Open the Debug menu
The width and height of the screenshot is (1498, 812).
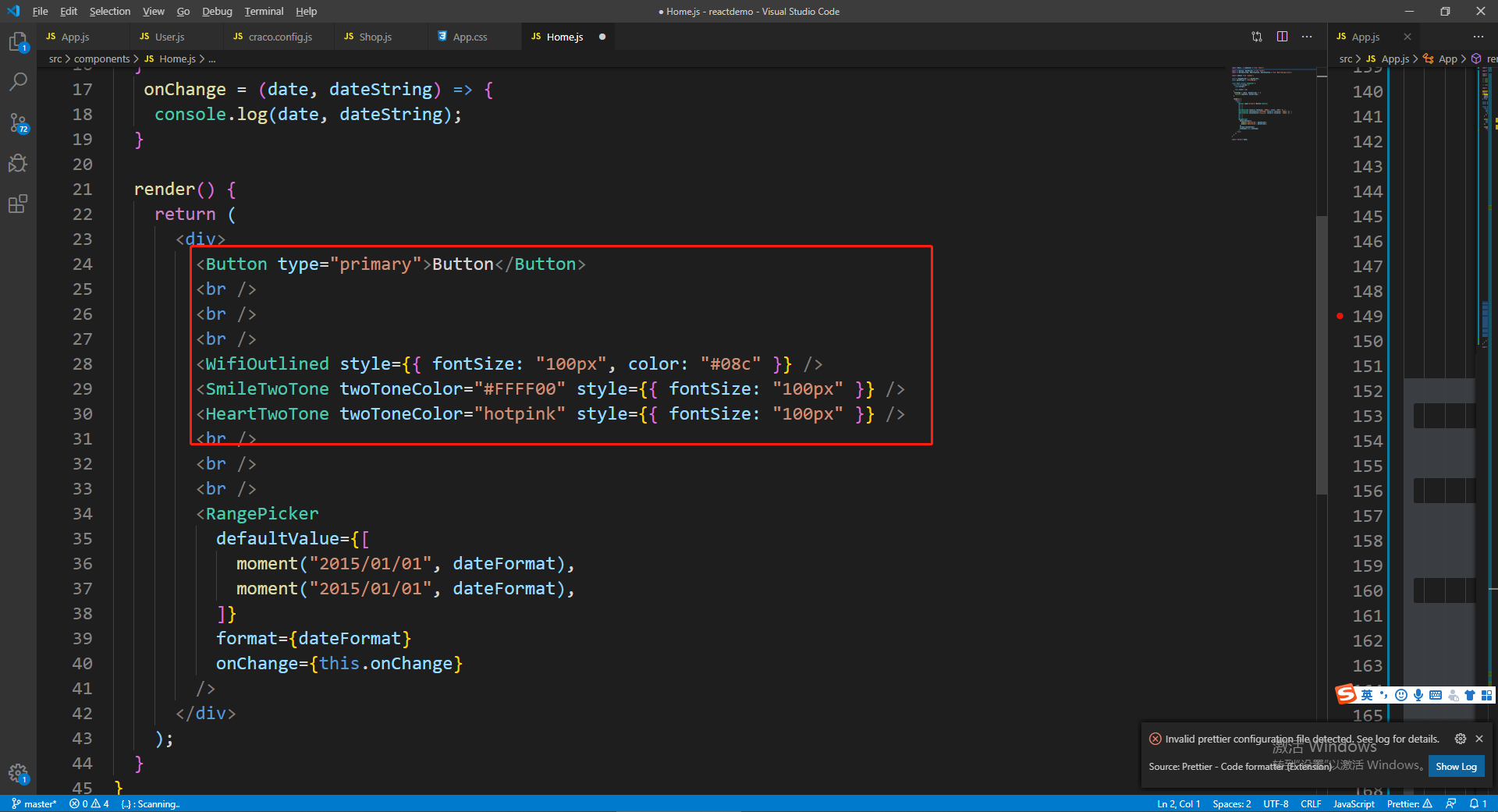point(217,11)
